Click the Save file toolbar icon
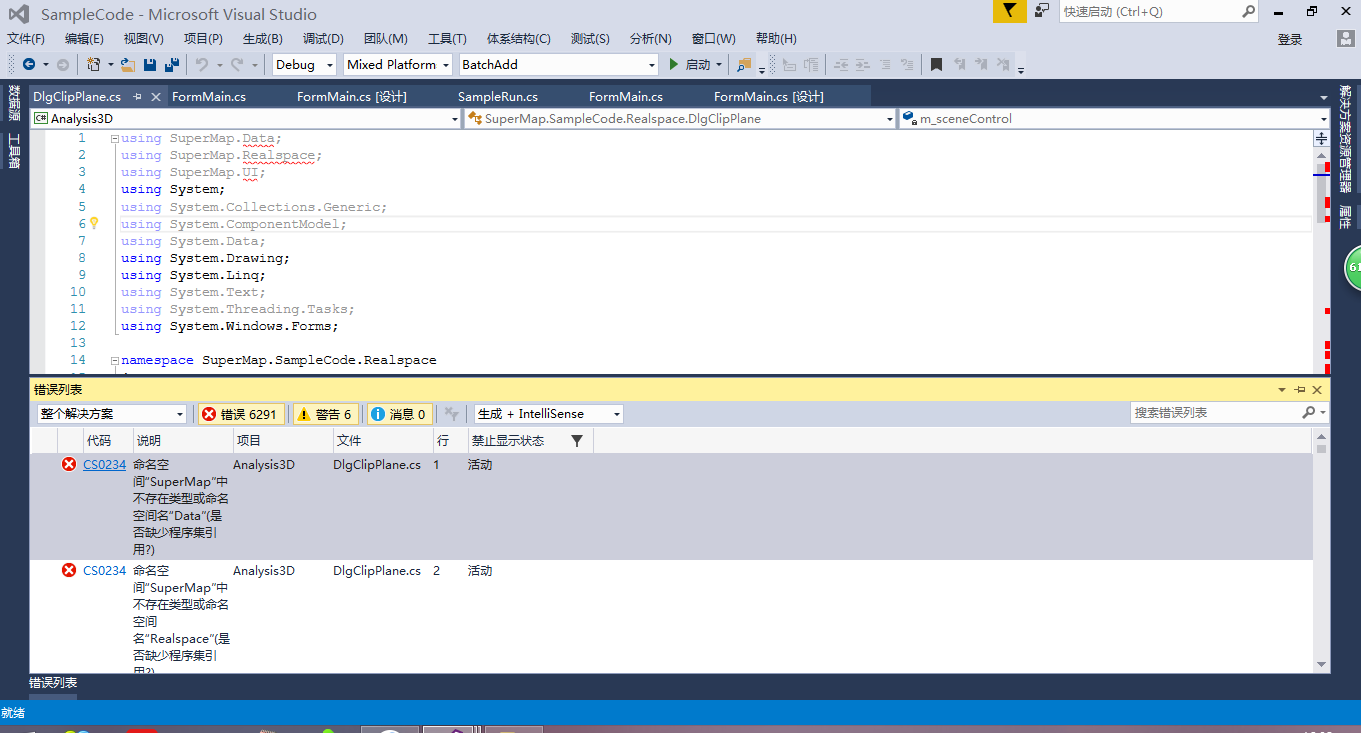1361x733 pixels. (150, 65)
